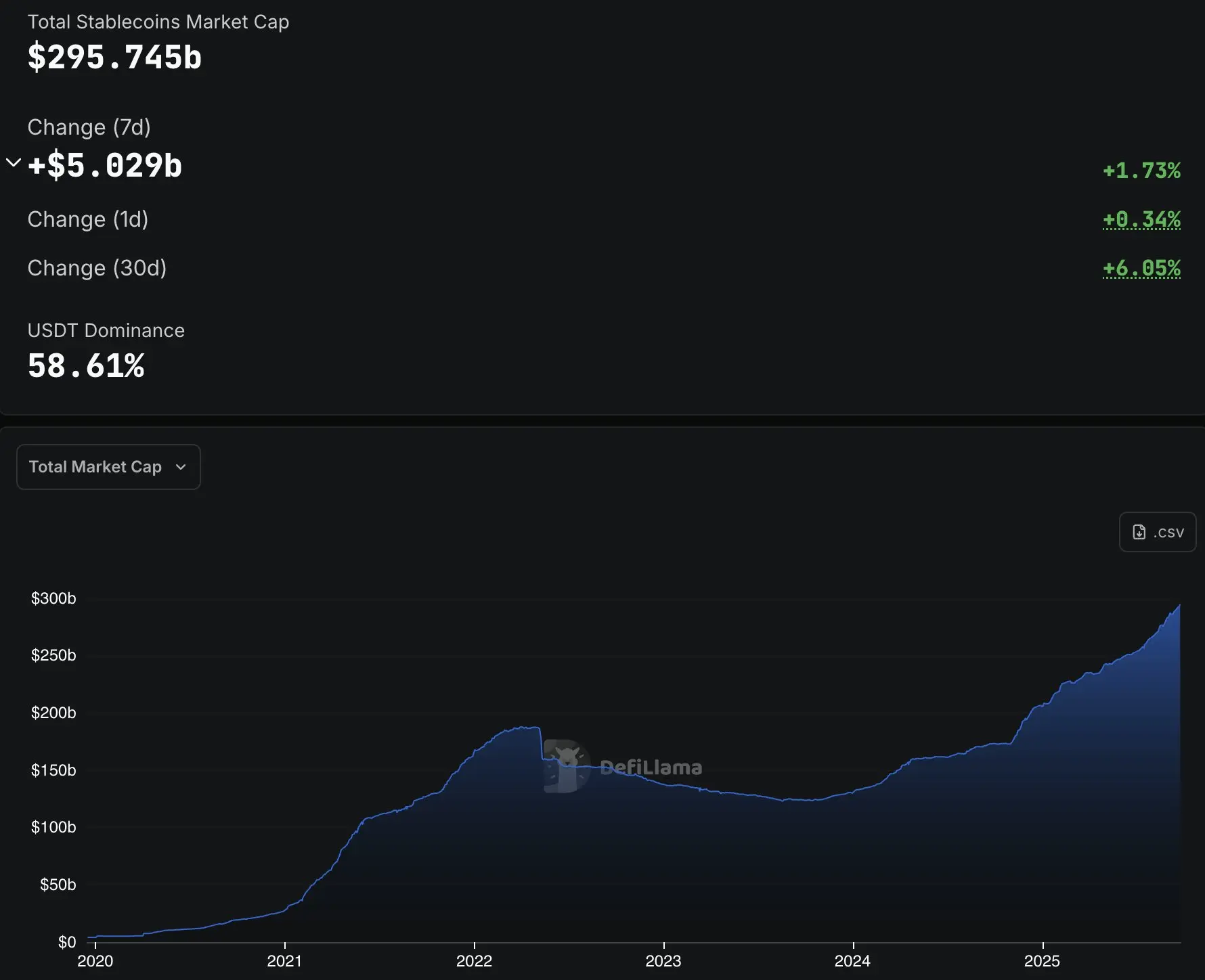Click the Change (1d) label
Image resolution: width=1205 pixels, height=980 pixels.
pos(87,219)
